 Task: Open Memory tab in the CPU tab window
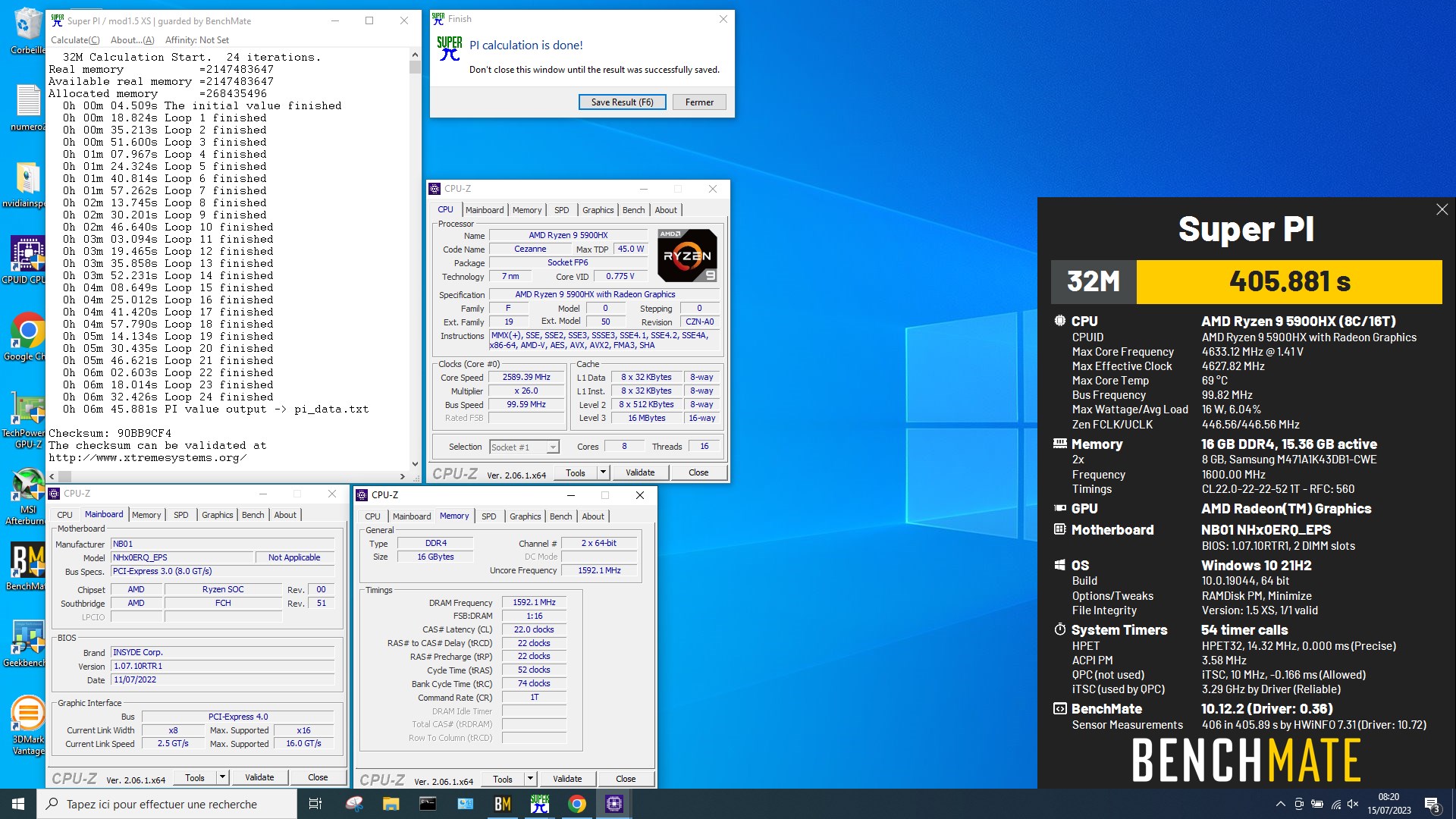click(527, 210)
